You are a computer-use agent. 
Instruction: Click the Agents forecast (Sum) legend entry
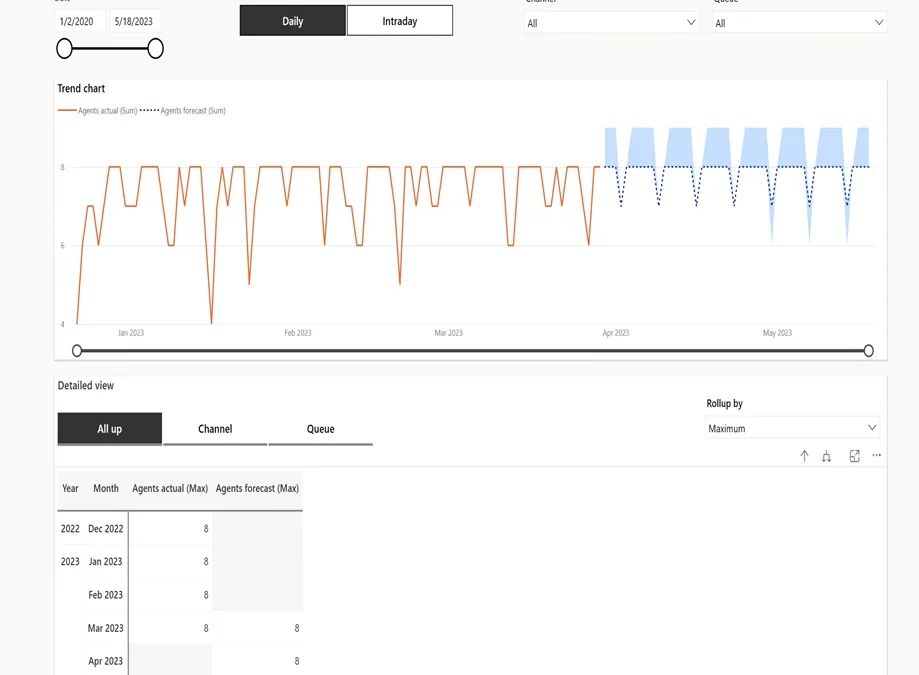(183, 111)
